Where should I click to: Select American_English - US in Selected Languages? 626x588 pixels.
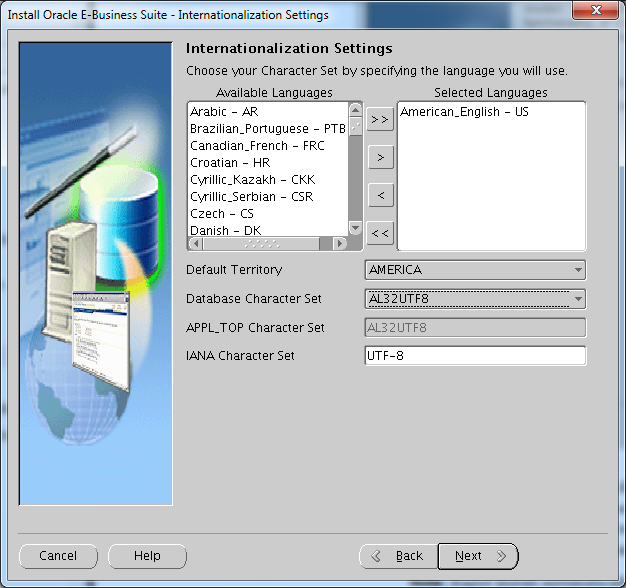(x=491, y=112)
